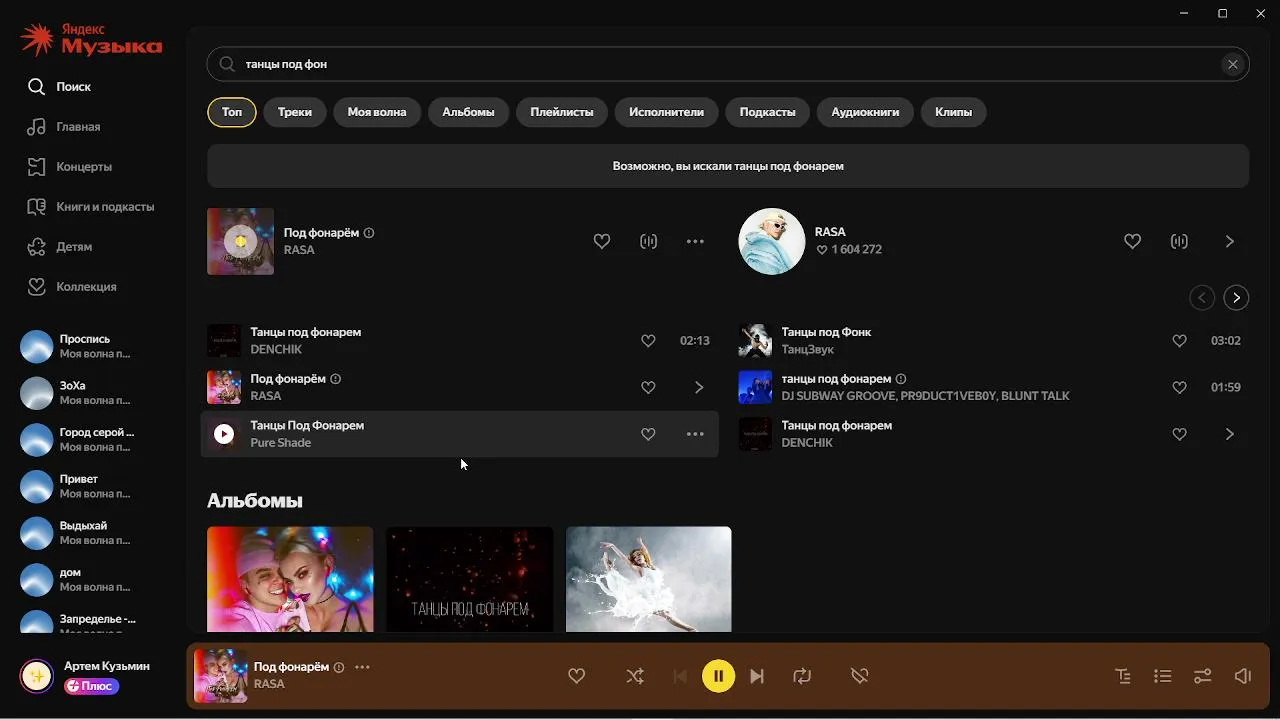The image size is (1280, 720).
Task: Open Танцы под фонарем album cover
Action: point(469,579)
